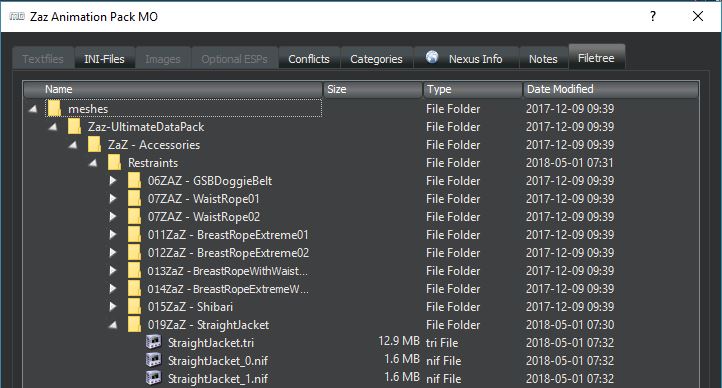The height and width of the screenshot is (388, 722).
Task: Collapse the 019ZaZ - StraightJacket folder
Action: coord(113,325)
